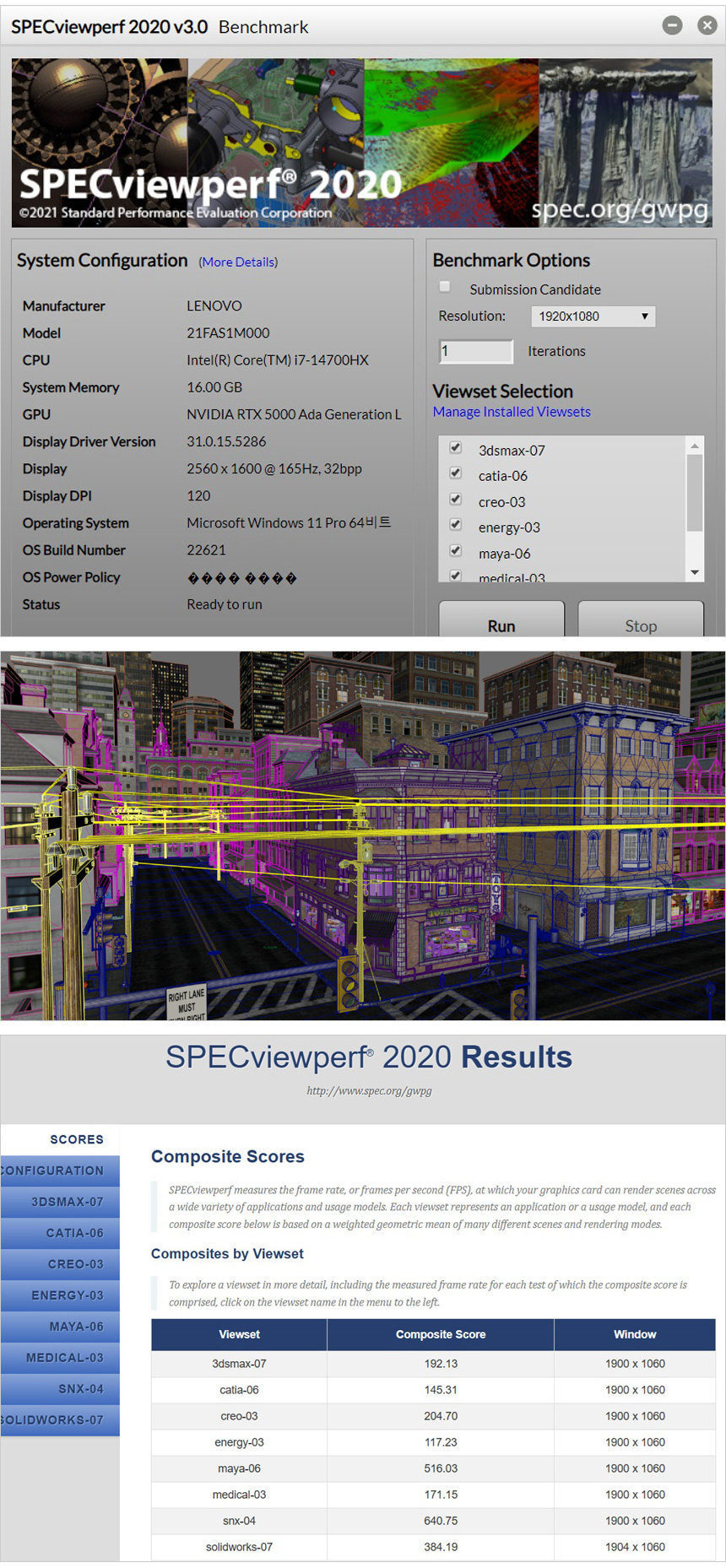The image size is (726, 1568).
Task: Click the Viewset column header
Action: coord(239,1334)
